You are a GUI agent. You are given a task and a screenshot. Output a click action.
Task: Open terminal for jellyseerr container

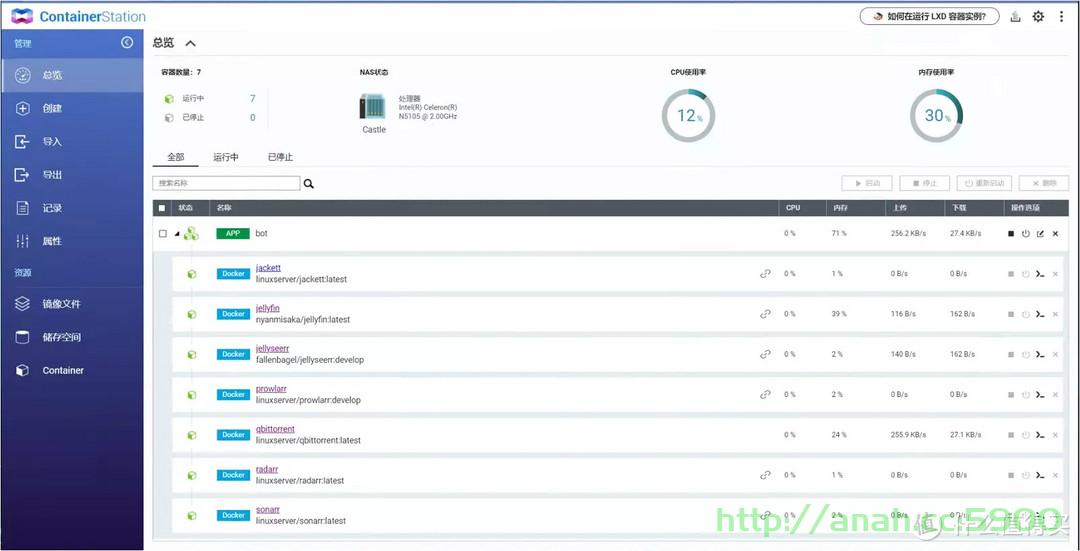(1040, 355)
